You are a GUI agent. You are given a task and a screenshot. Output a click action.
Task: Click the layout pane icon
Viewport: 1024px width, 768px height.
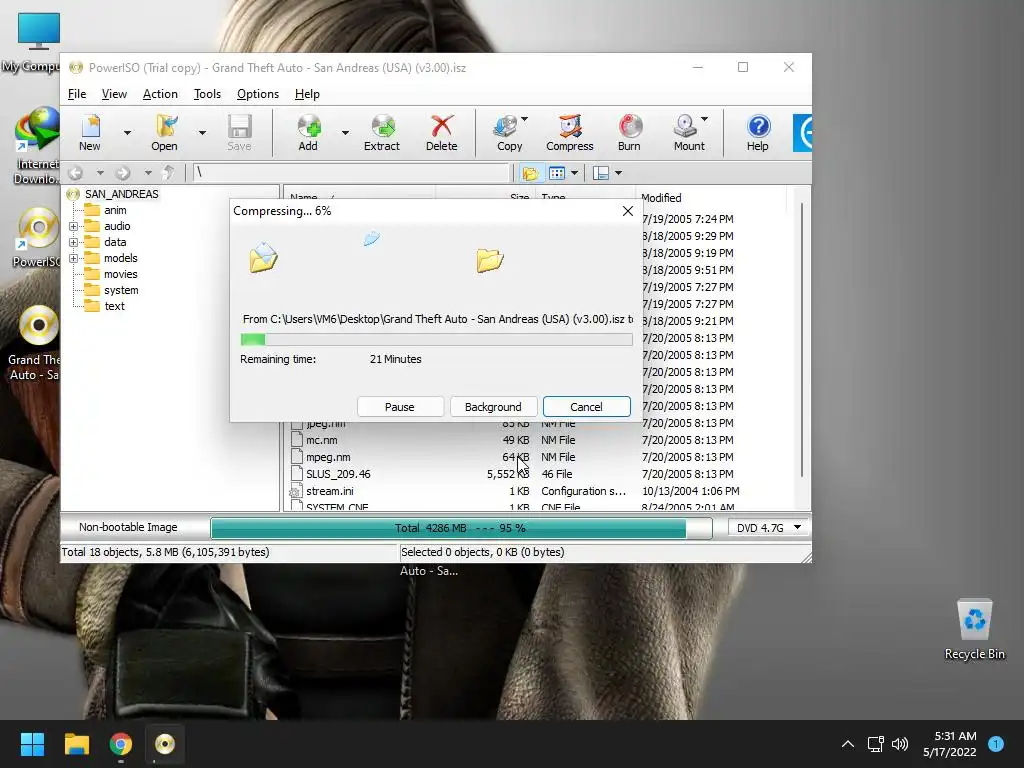[x=601, y=173]
